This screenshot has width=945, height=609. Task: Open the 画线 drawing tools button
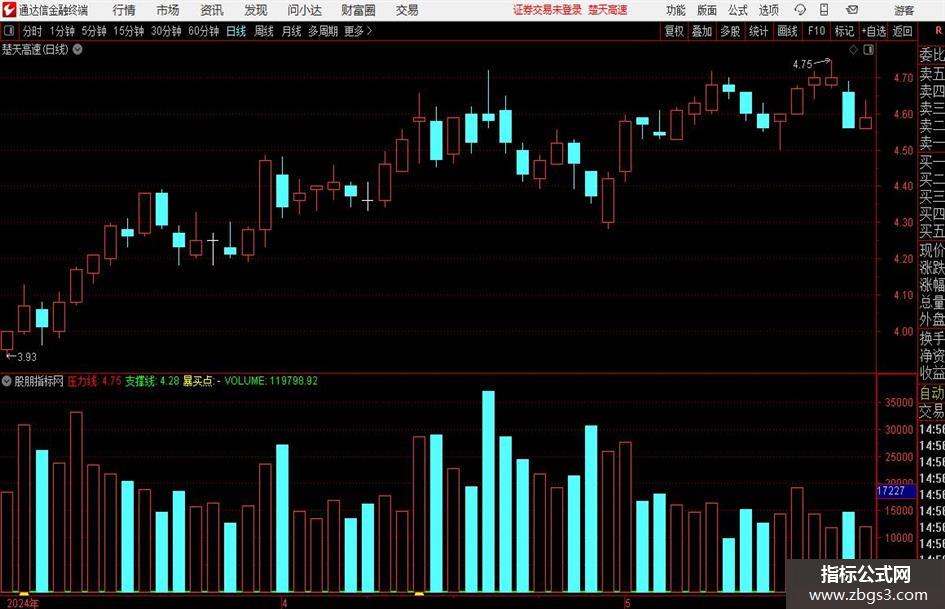787,31
